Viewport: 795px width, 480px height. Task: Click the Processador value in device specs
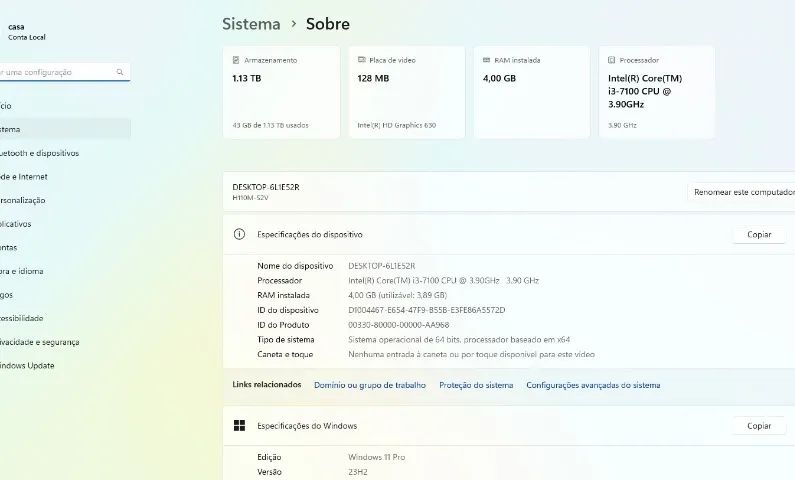(x=443, y=280)
